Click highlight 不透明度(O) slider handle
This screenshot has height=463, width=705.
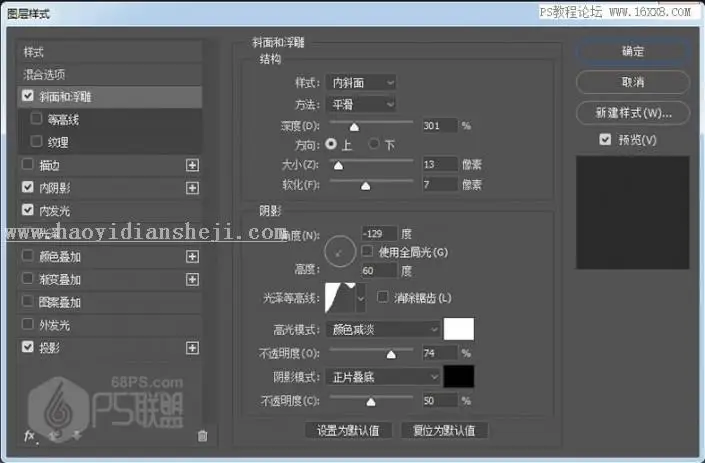click(391, 355)
